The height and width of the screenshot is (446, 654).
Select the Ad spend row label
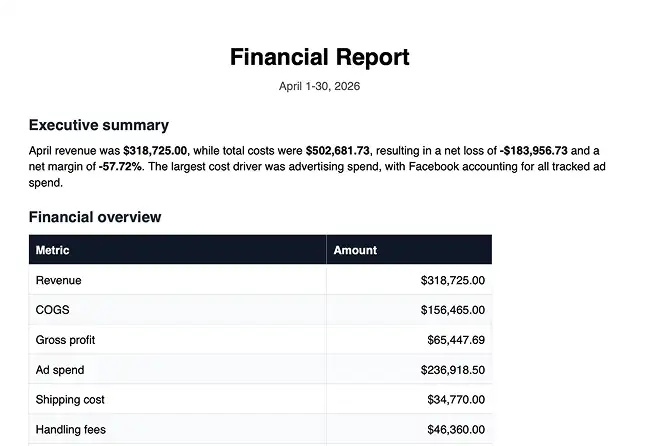click(60, 370)
